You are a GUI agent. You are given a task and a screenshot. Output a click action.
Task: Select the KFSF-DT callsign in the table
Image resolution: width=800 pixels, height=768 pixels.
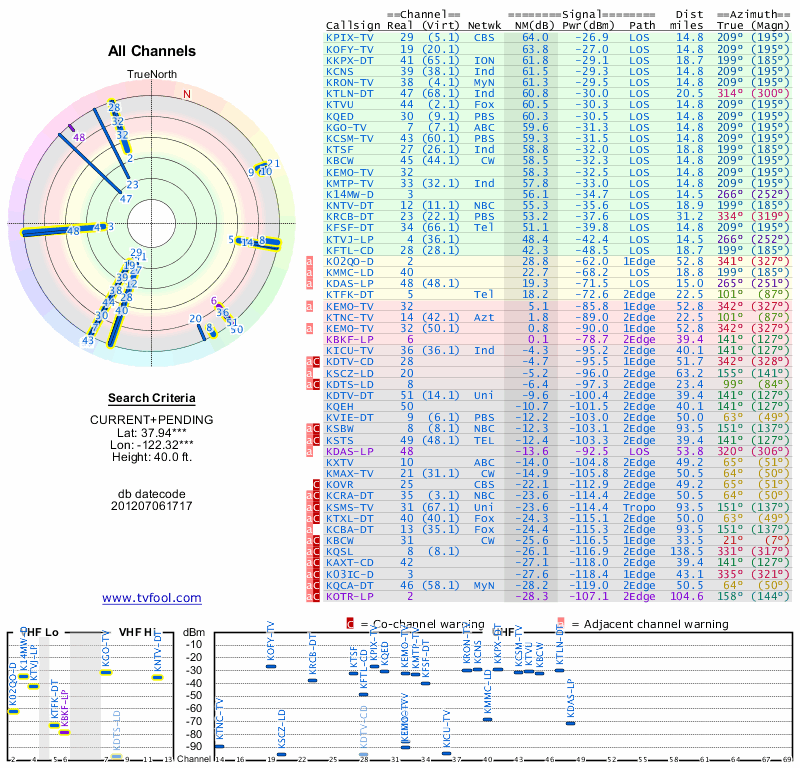tap(349, 228)
